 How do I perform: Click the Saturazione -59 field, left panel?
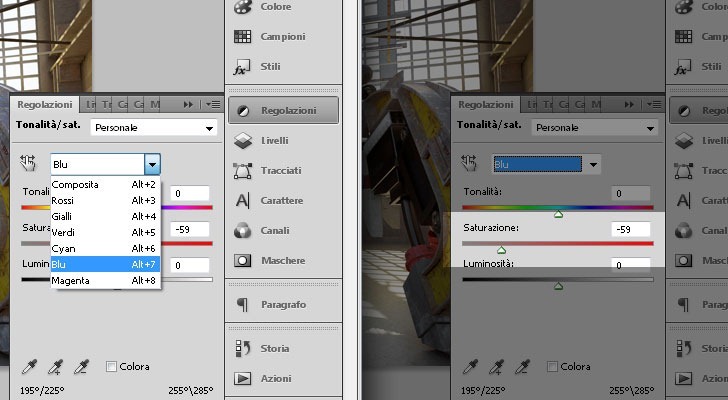point(190,229)
